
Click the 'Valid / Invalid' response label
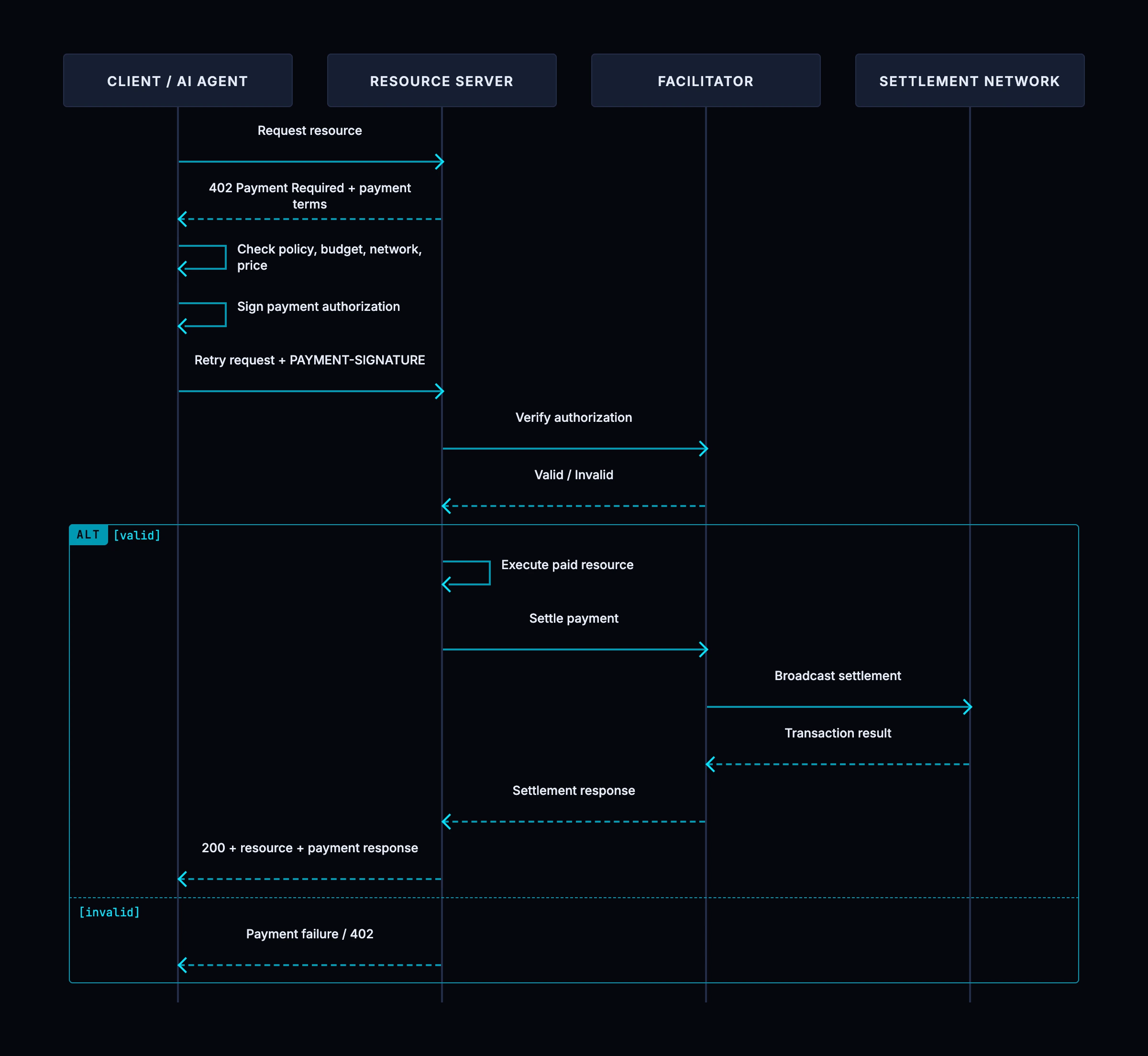tap(574, 475)
